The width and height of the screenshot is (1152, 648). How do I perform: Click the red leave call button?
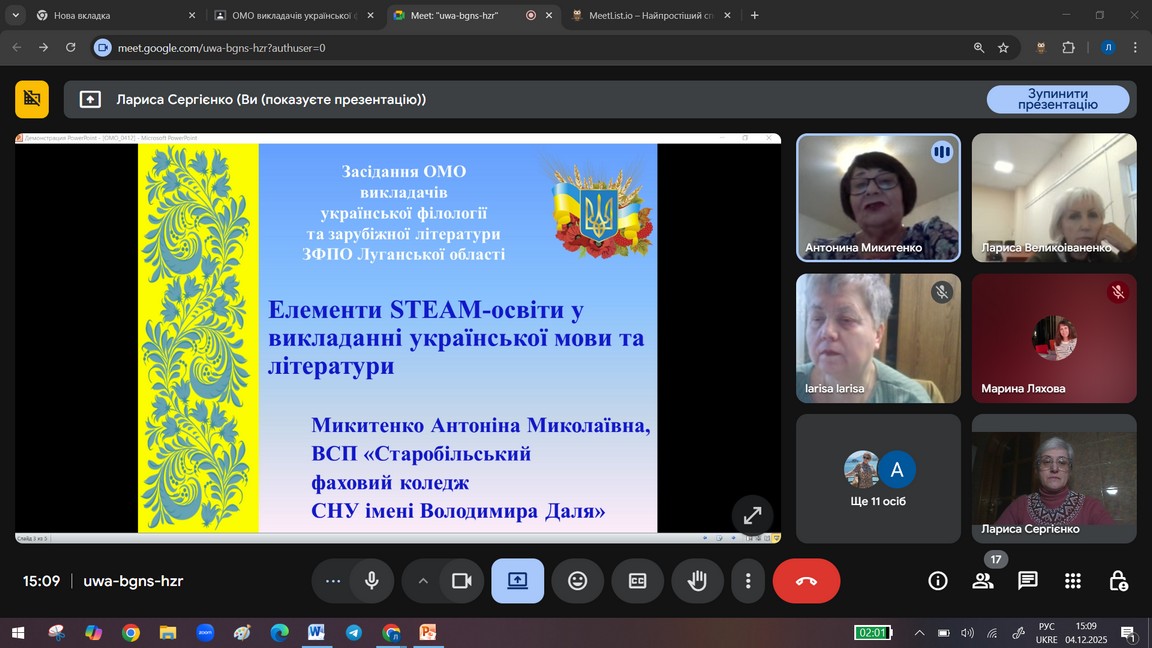tap(806, 581)
